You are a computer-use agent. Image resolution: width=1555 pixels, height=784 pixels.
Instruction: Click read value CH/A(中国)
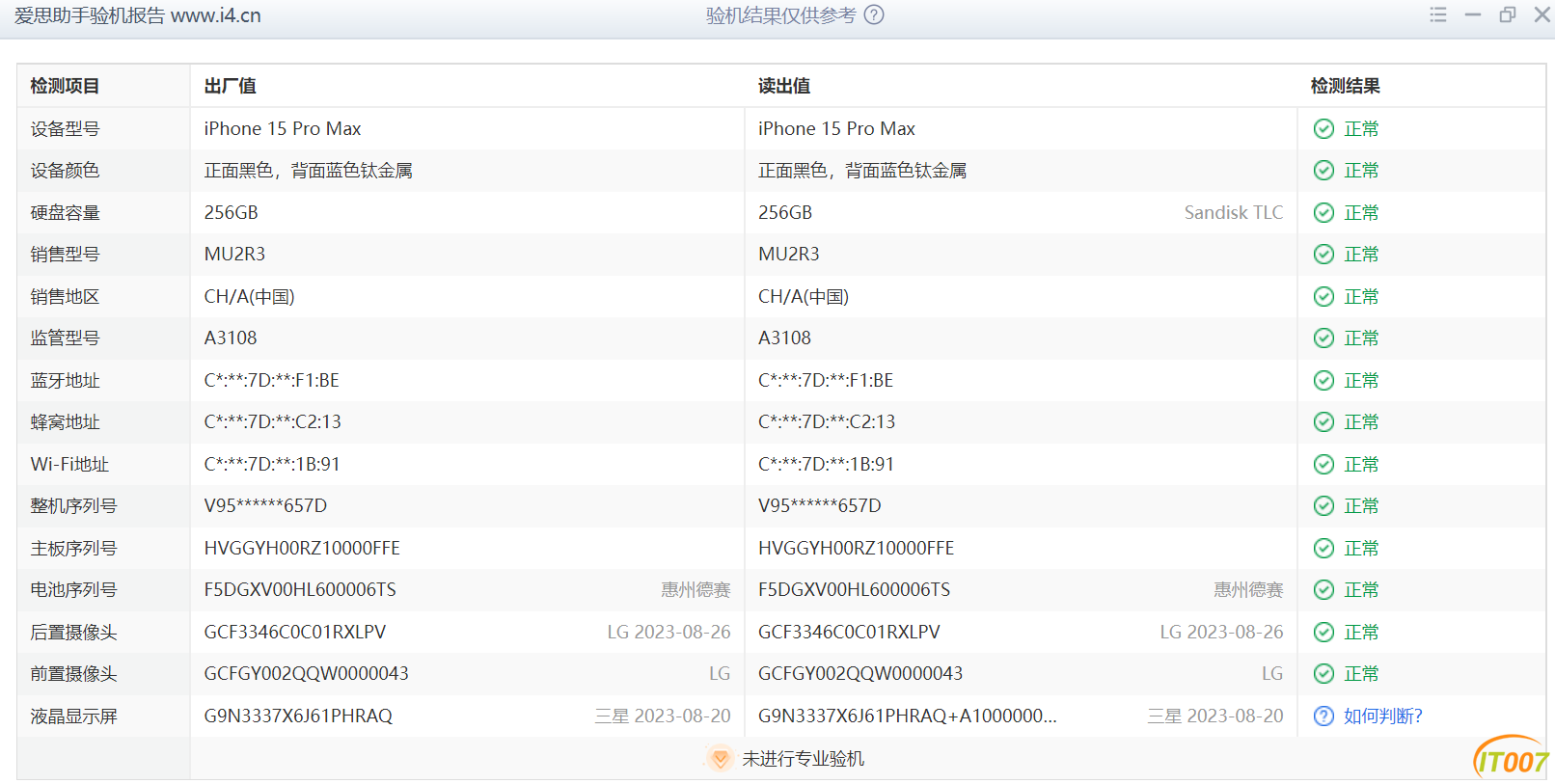point(804,297)
